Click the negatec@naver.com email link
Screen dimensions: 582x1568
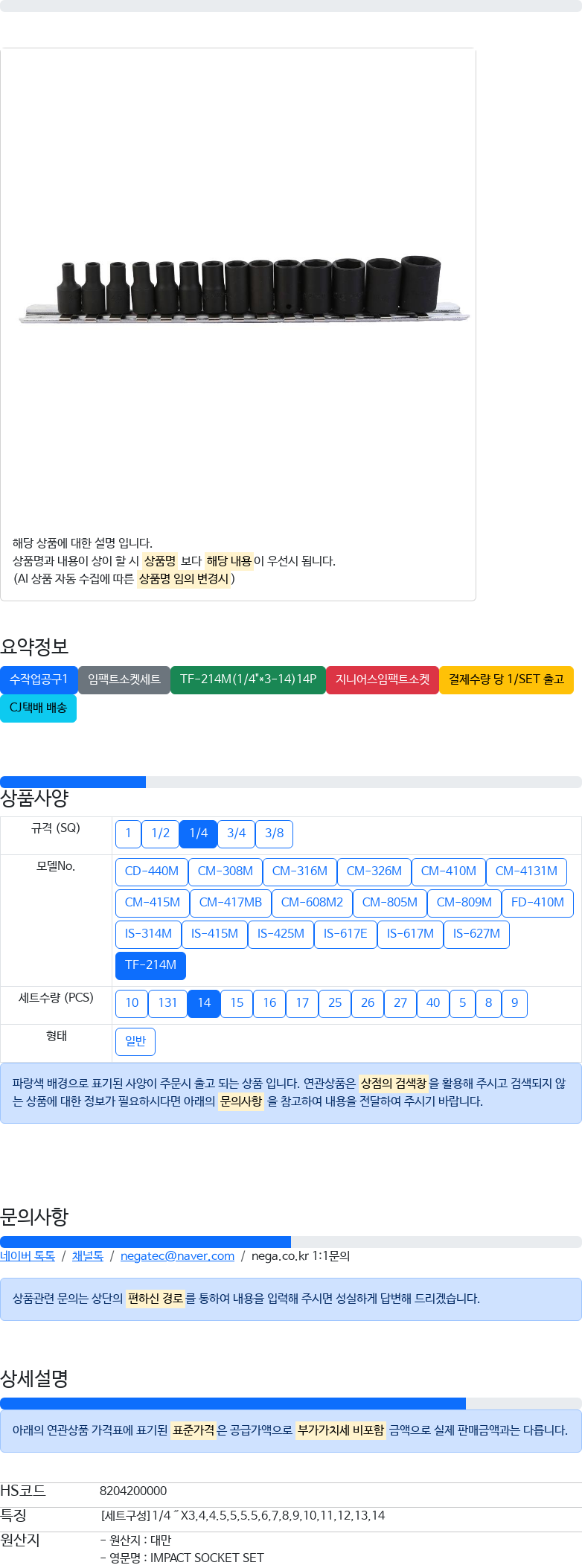[177, 1256]
